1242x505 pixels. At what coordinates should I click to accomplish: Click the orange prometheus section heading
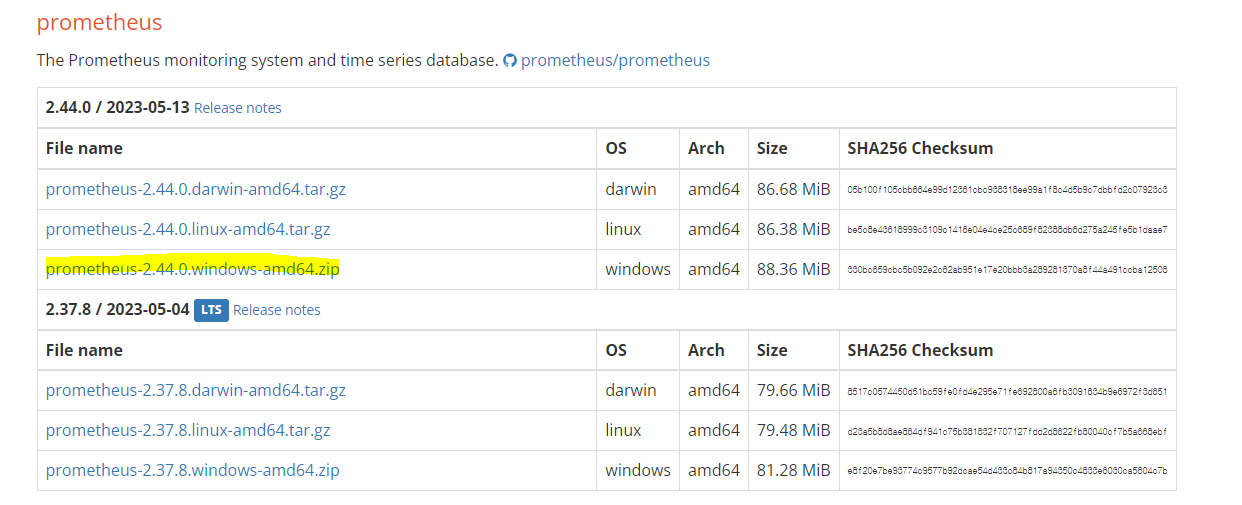click(x=99, y=22)
